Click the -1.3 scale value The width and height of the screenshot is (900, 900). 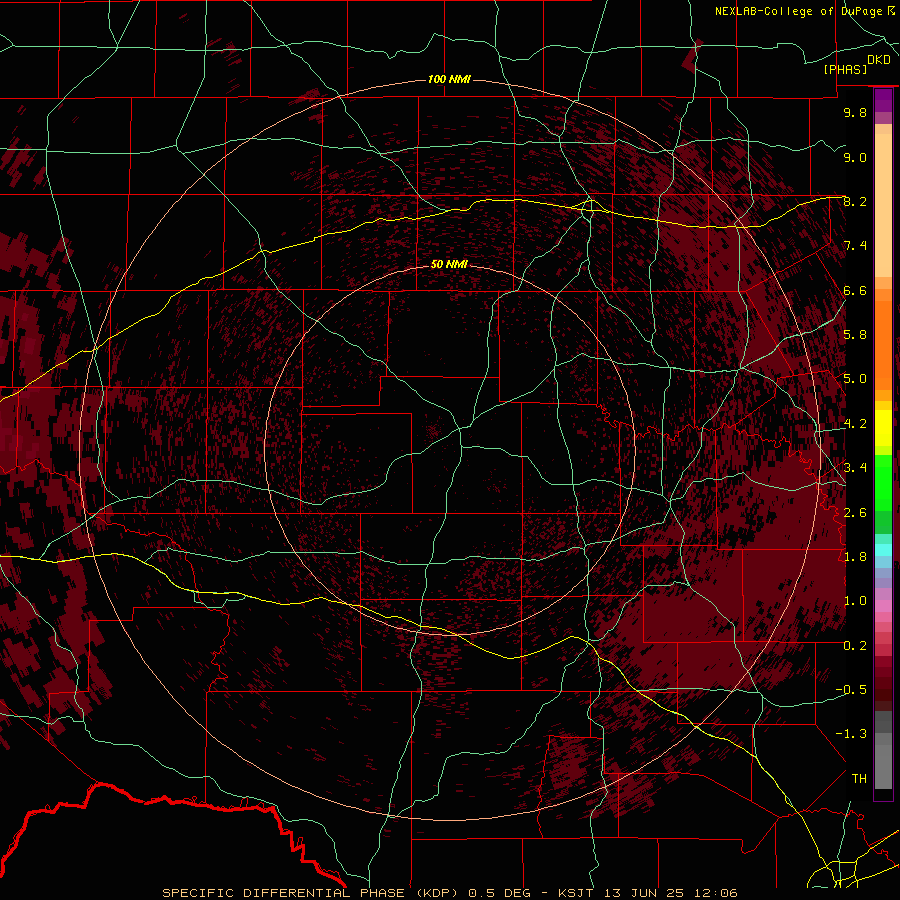click(x=851, y=734)
